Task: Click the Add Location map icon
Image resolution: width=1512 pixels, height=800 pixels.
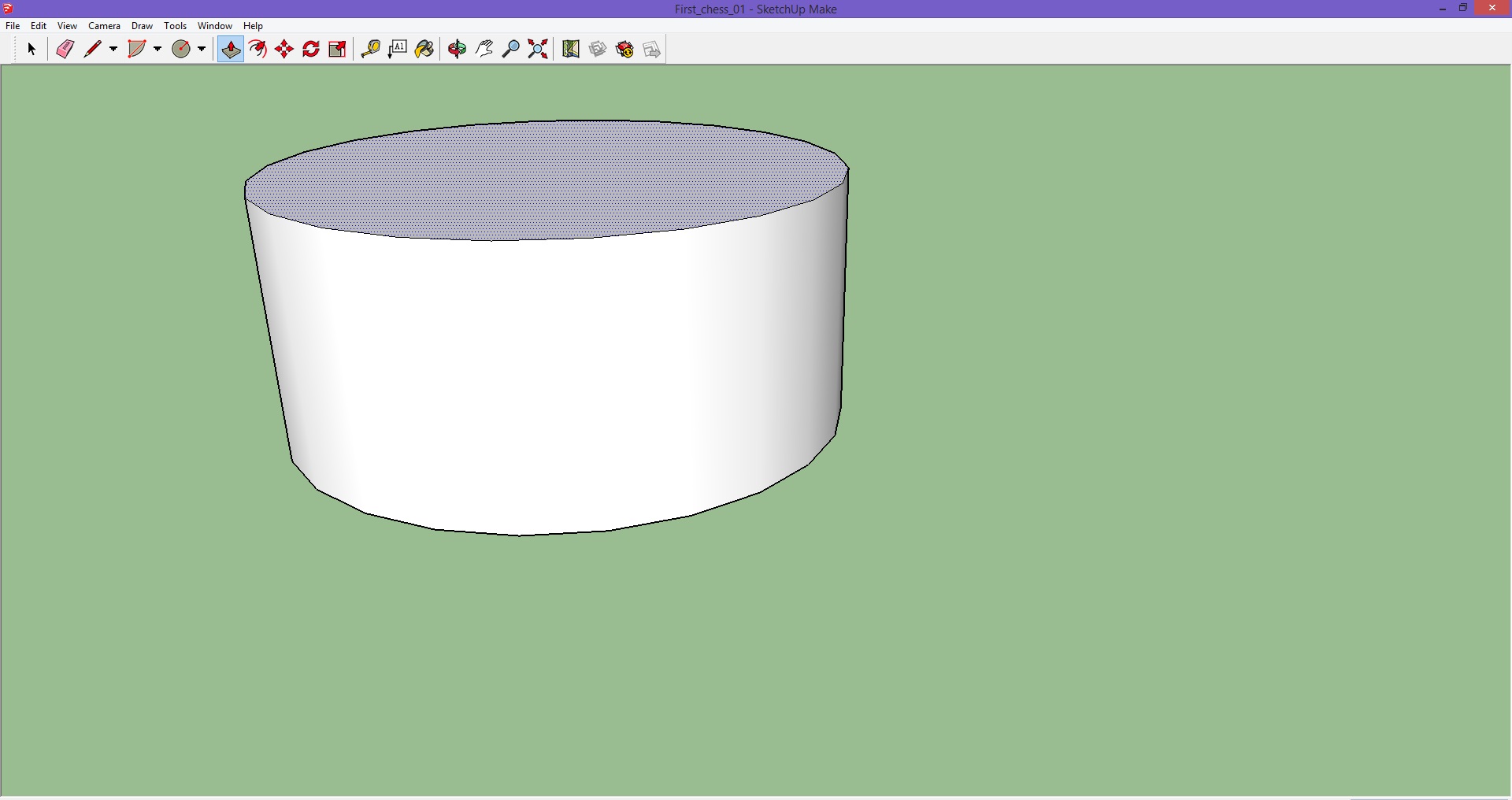Action: (571, 50)
